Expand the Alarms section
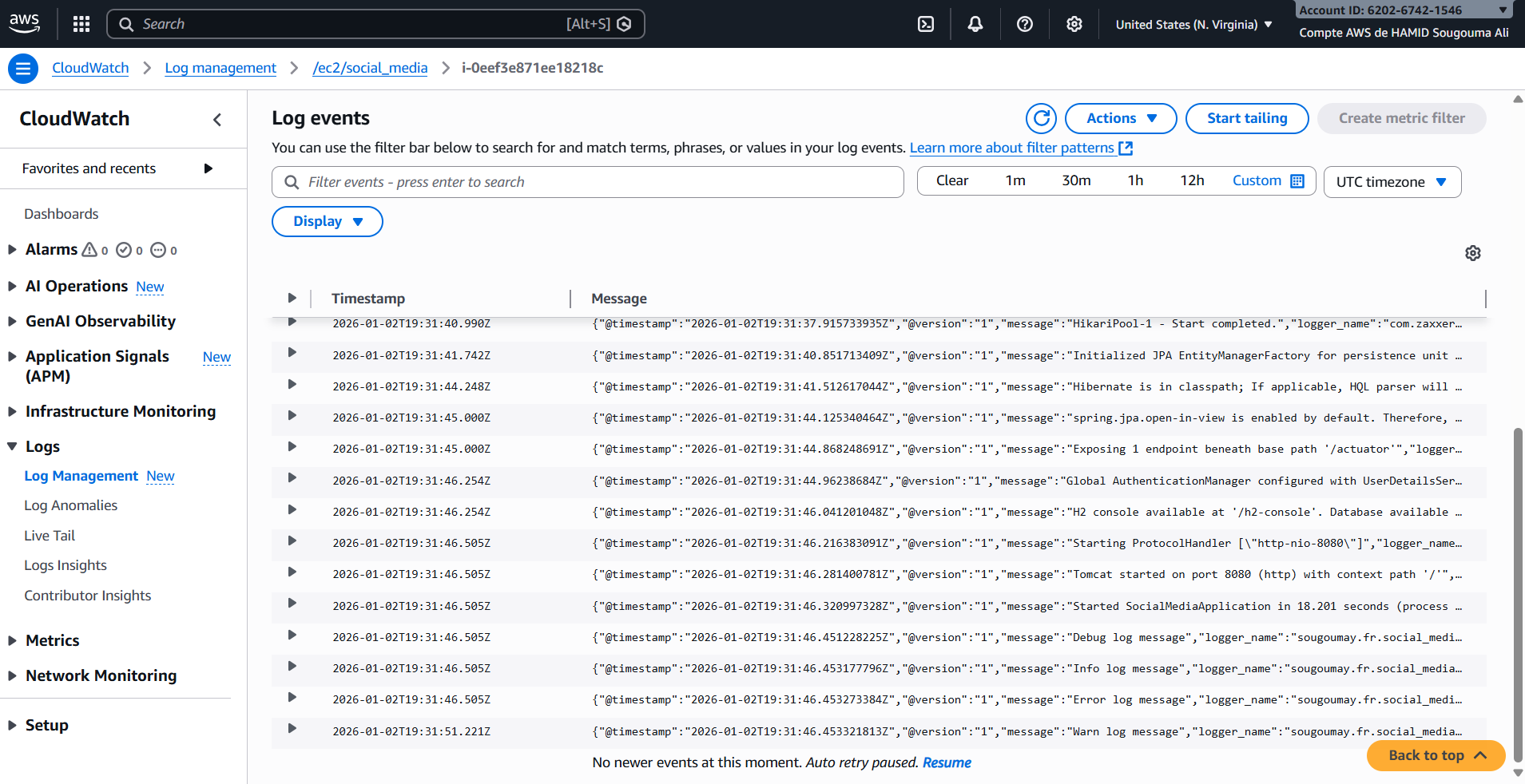This screenshot has height=784, width=1525. 12,249
